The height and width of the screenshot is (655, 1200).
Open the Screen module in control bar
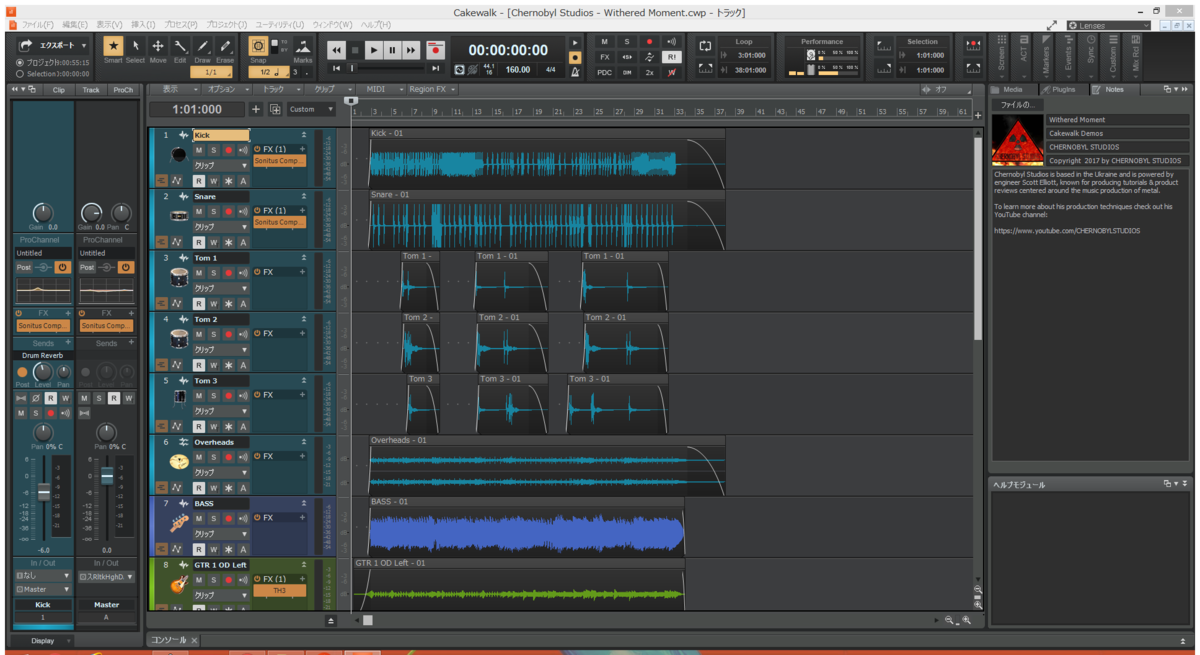(1002, 56)
